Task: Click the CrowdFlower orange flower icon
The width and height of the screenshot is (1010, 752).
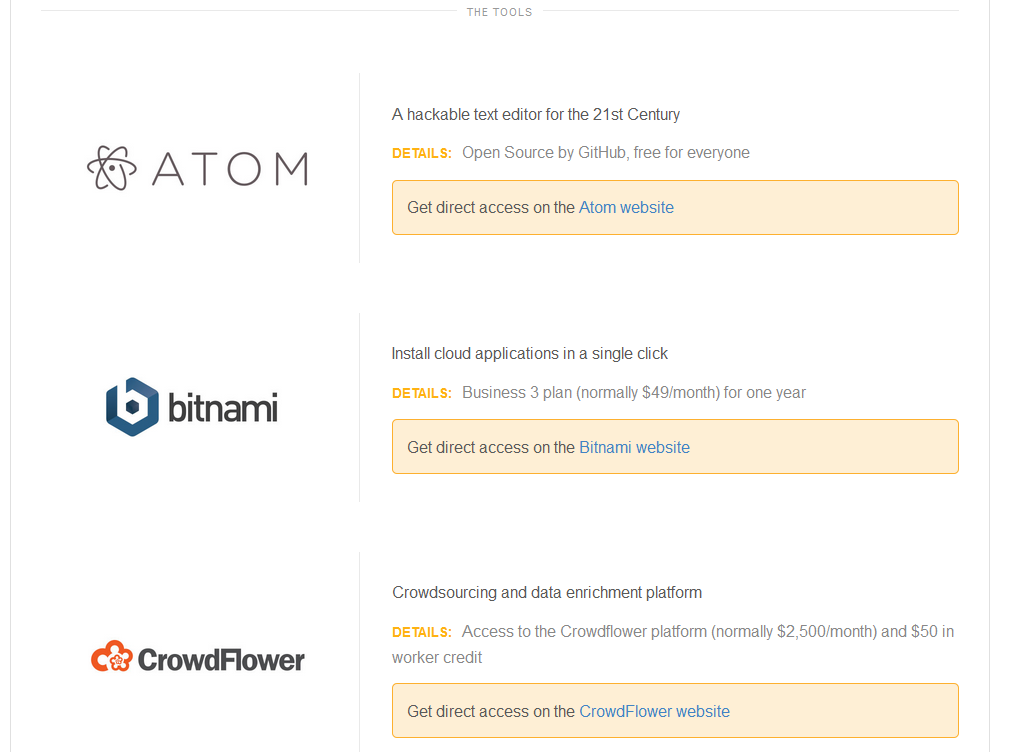Action: coord(111,657)
